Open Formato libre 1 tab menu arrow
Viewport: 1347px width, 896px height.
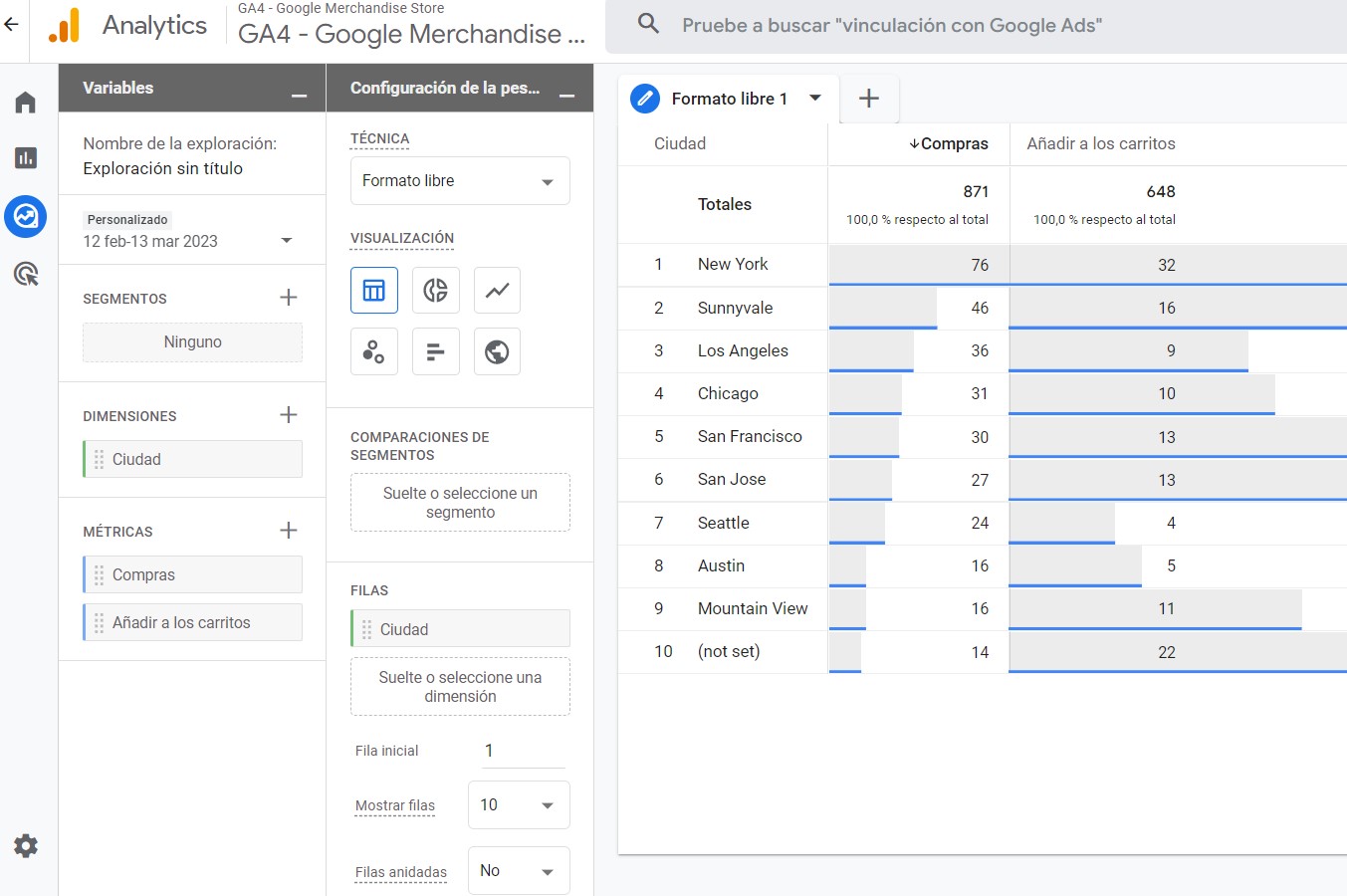point(815,98)
